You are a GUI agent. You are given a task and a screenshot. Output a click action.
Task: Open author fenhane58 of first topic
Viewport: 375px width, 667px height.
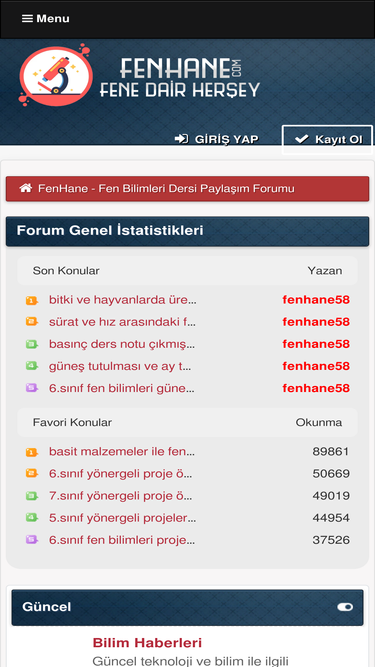point(316,300)
